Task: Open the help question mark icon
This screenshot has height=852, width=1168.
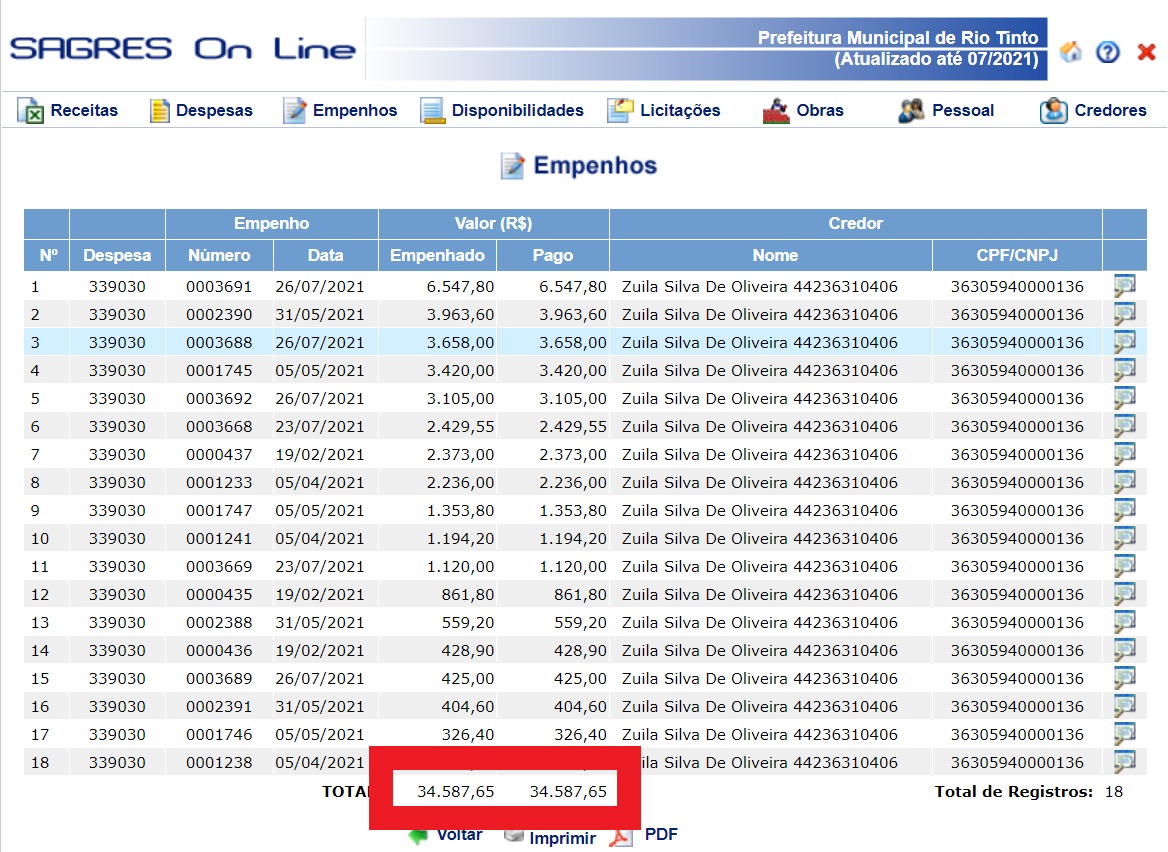Action: [x=1108, y=52]
